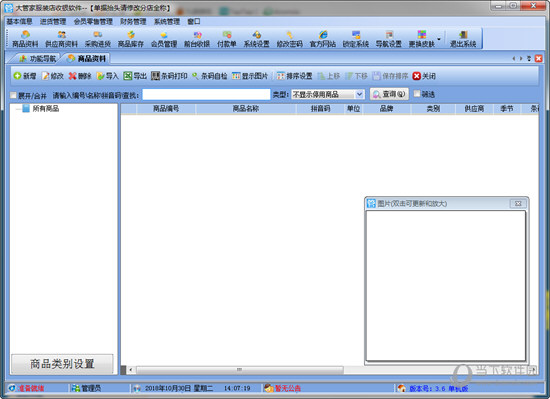
Task: Click 条码自检 barcode check button
Action: (209, 76)
